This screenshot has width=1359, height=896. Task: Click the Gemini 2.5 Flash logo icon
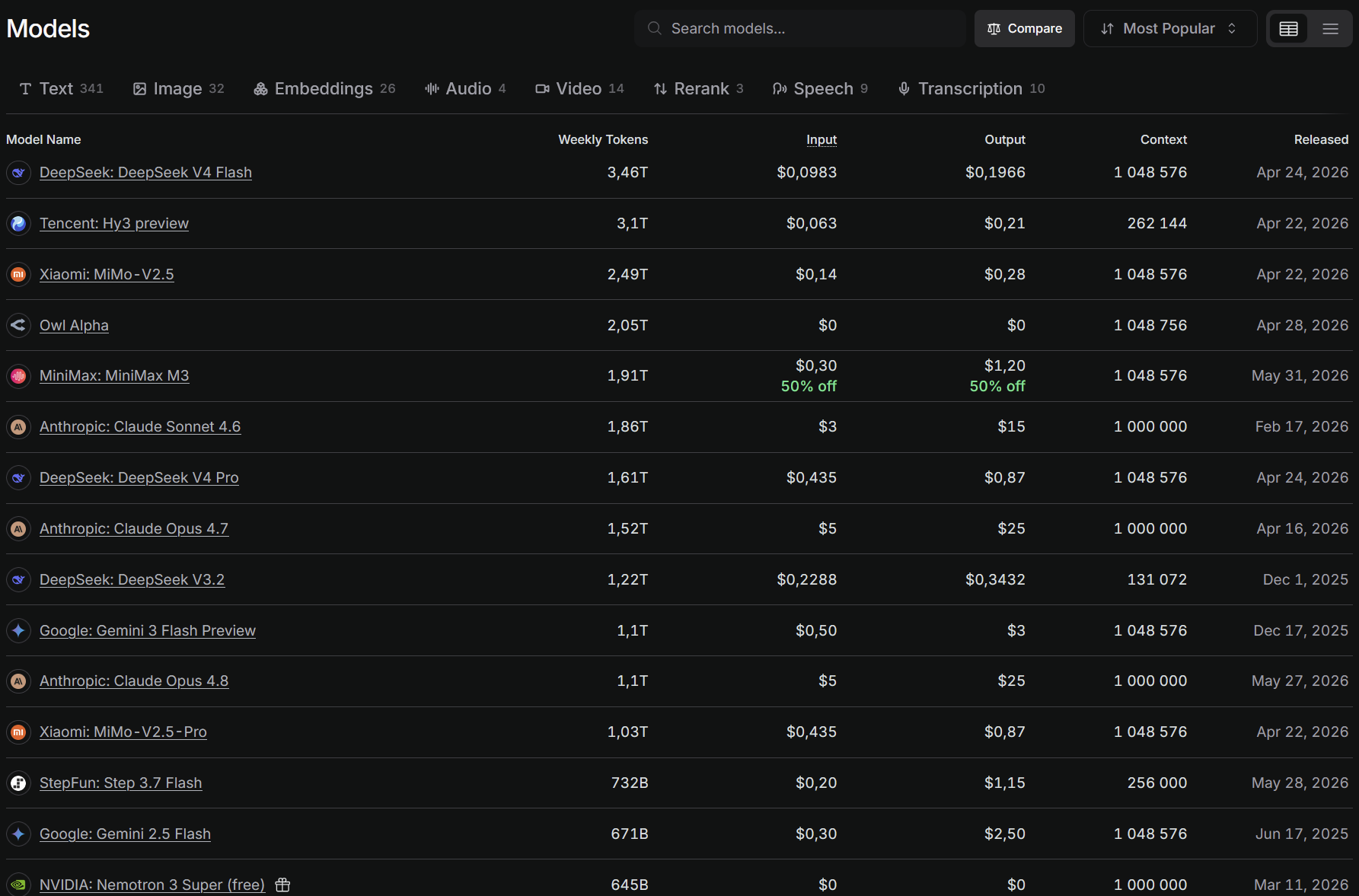[x=18, y=834]
